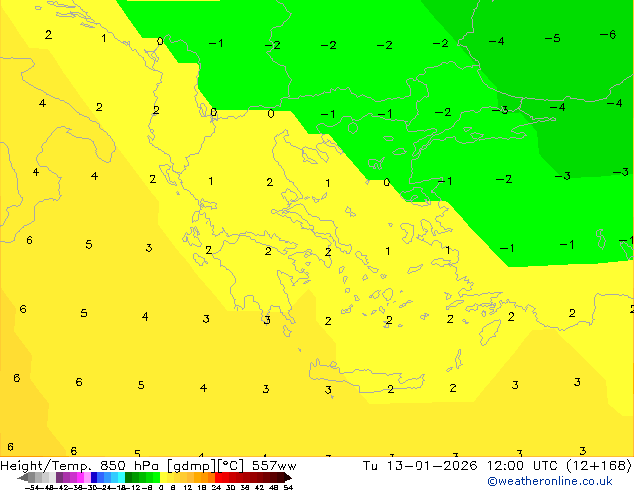This screenshot has height=490, width=634.
Task: Select the darkest green swatch in the legend
Action: click(x=128, y=477)
